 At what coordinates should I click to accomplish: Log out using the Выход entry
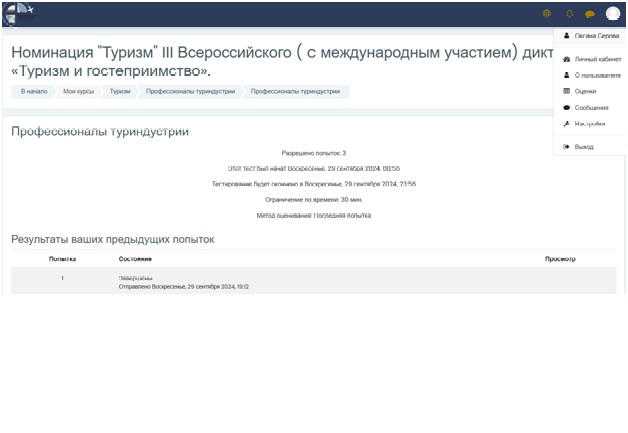pos(584,146)
